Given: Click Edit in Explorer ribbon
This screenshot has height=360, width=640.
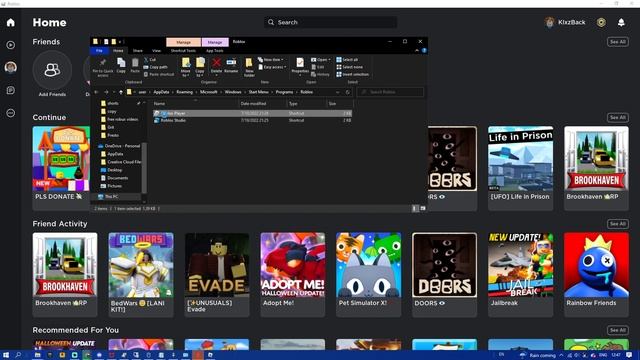Looking at the screenshot, I should tap(318, 67).
